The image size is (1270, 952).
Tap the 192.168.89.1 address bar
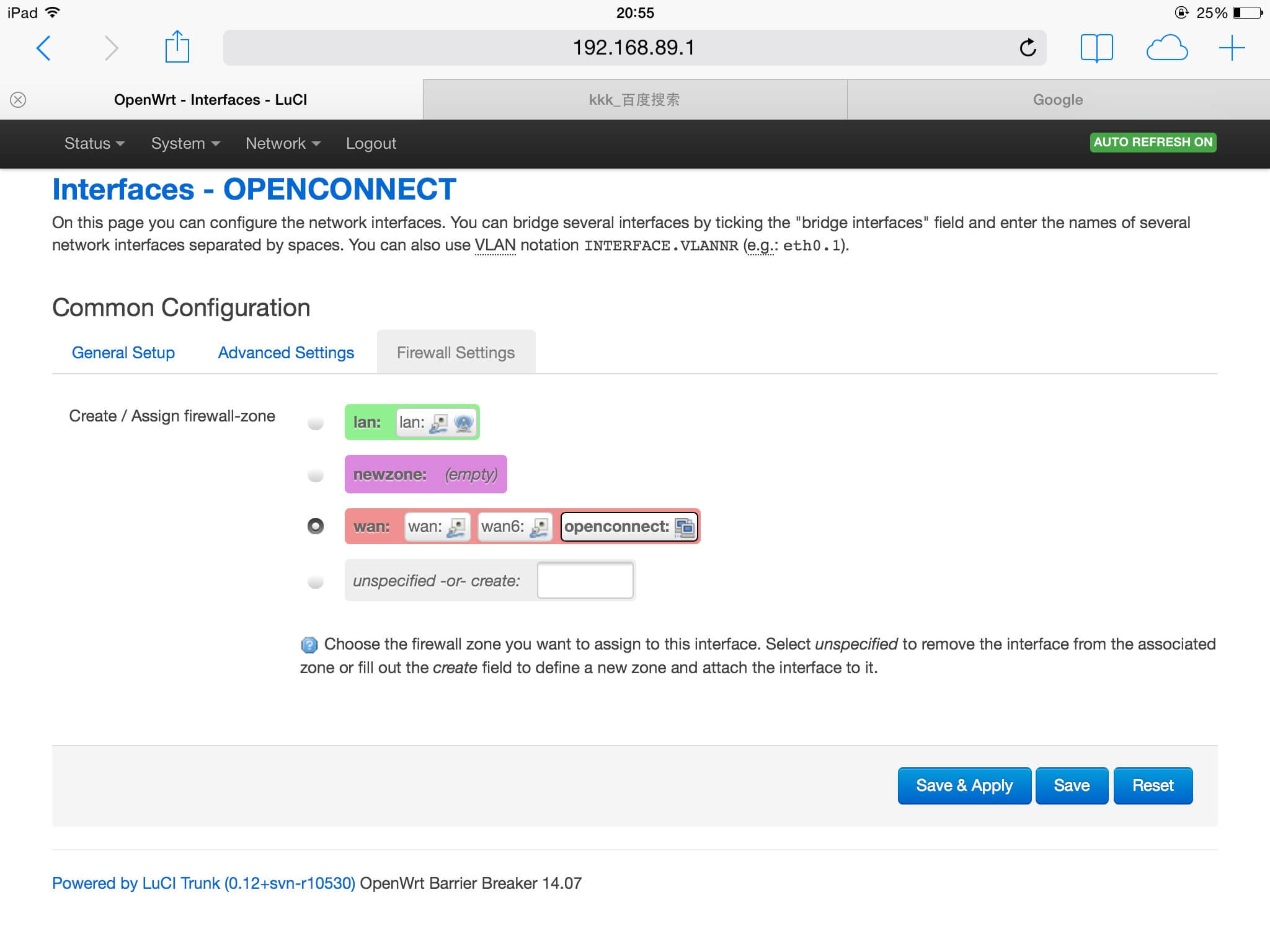634,48
